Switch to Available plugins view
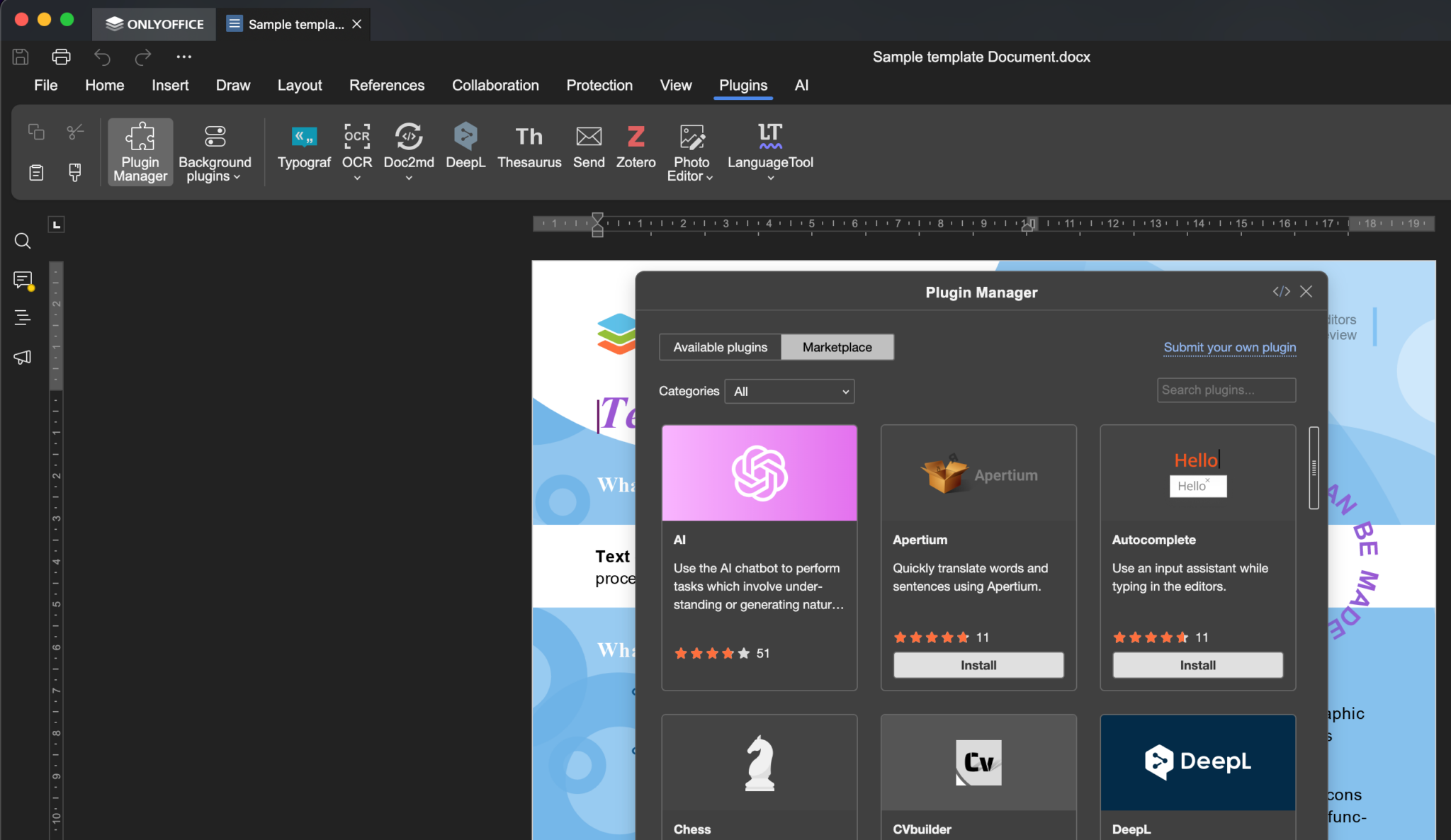The image size is (1451, 840). pos(720,347)
